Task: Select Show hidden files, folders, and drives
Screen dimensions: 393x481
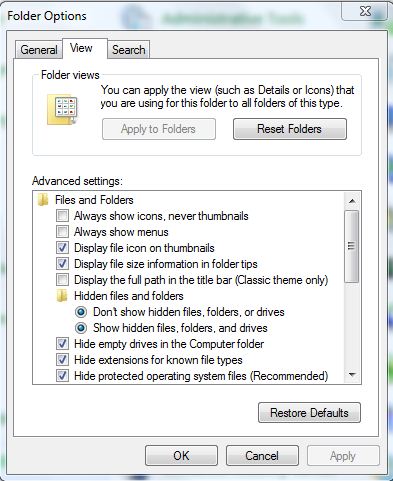Action: tap(81, 328)
